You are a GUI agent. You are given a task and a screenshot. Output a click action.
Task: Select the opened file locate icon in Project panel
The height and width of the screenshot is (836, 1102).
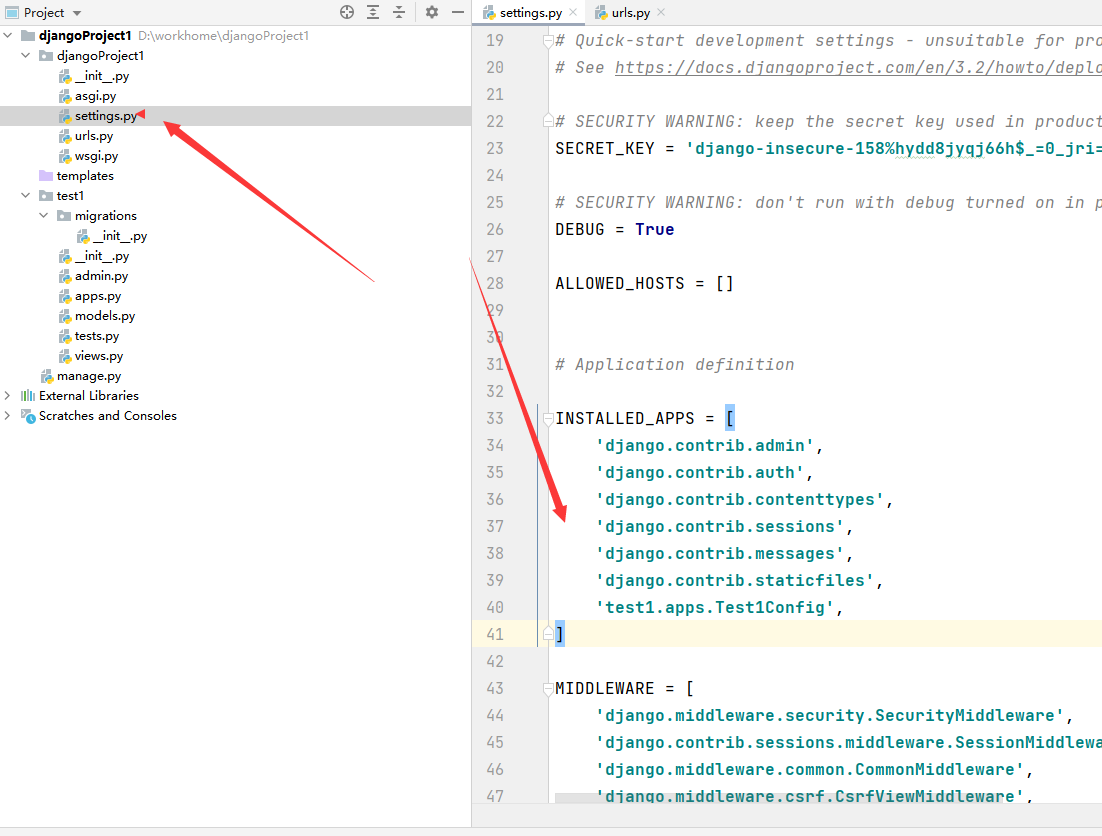346,12
